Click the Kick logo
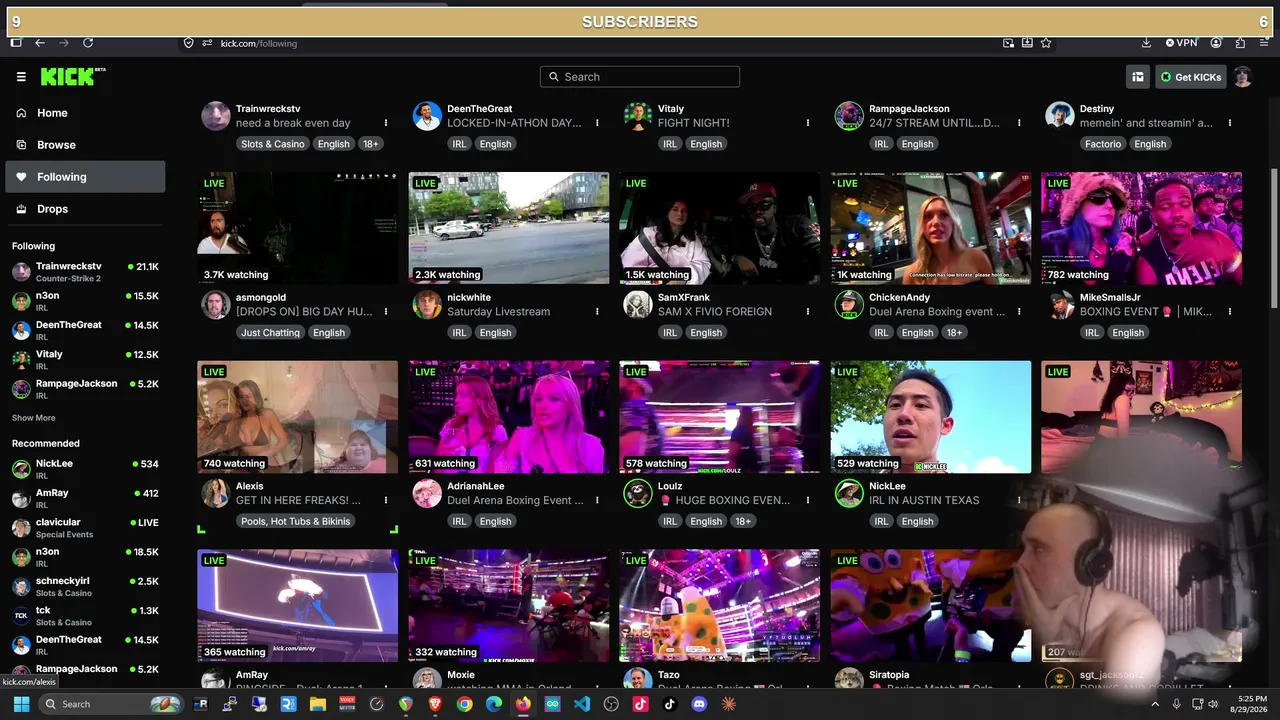The height and width of the screenshot is (720, 1280). click(x=73, y=77)
